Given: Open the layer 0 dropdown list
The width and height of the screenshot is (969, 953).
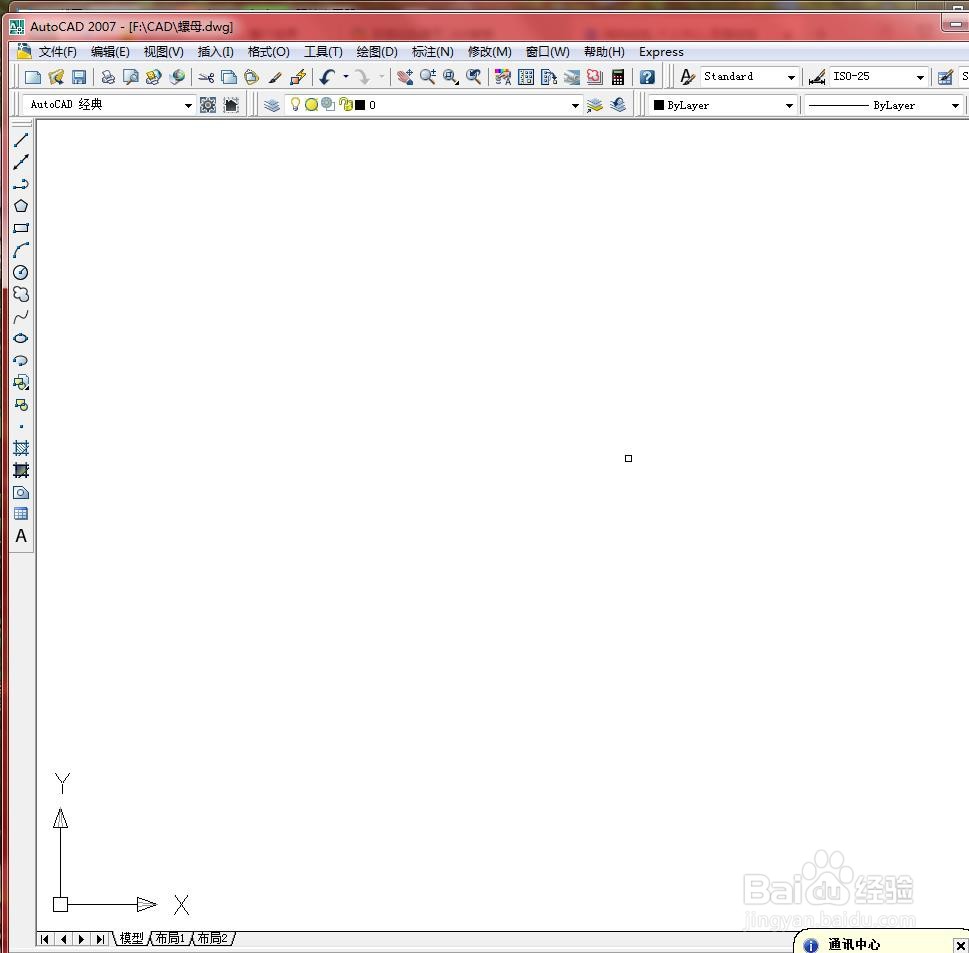Looking at the screenshot, I should [575, 105].
